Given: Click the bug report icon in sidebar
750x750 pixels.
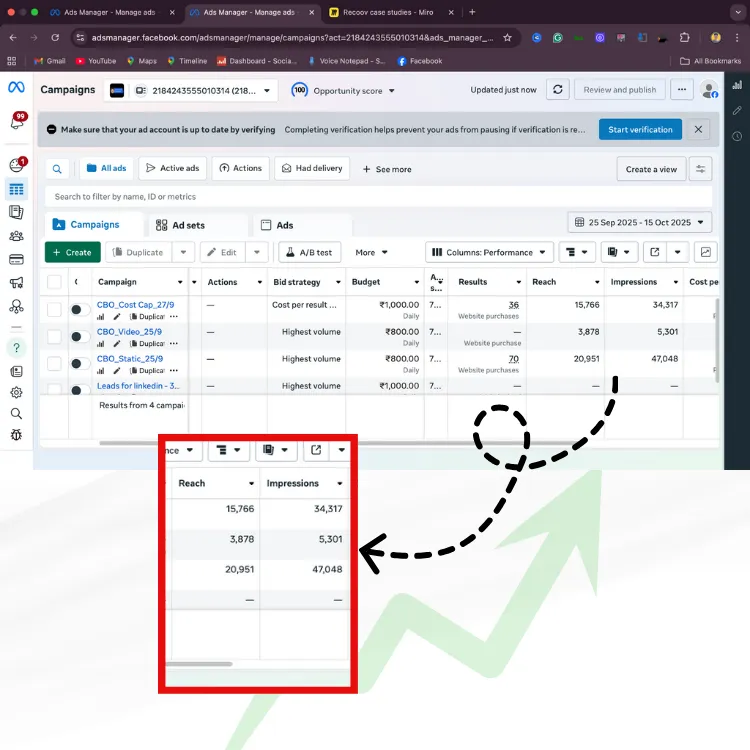Looking at the screenshot, I should pos(16,435).
